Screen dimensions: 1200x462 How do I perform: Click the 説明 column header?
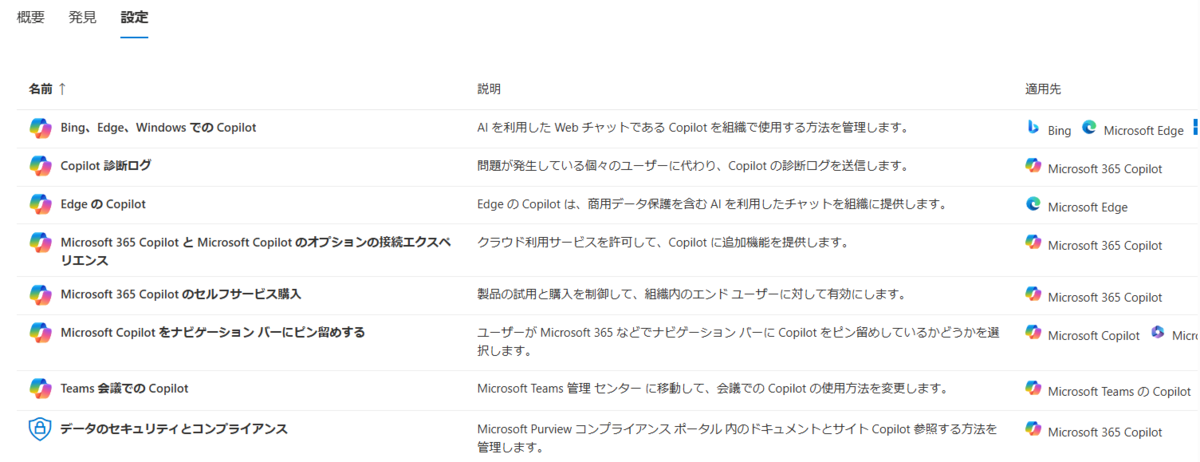(489, 89)
